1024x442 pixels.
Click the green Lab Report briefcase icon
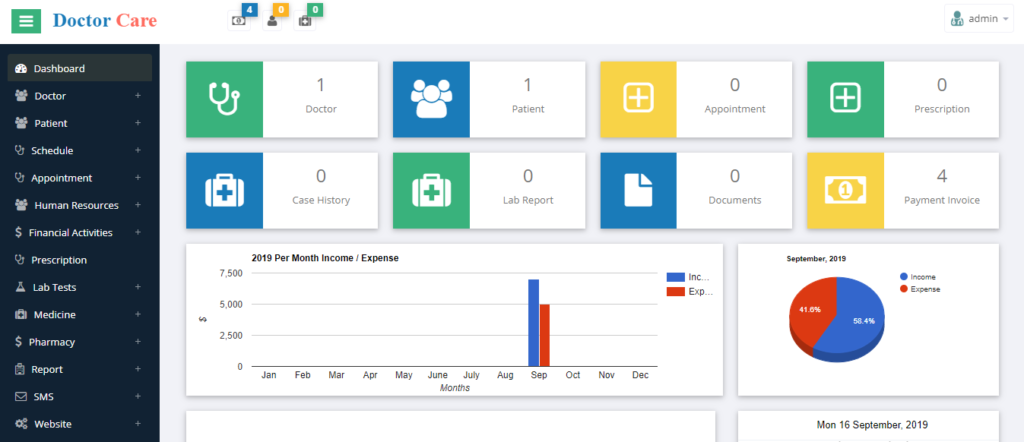(x=431, y=190)
